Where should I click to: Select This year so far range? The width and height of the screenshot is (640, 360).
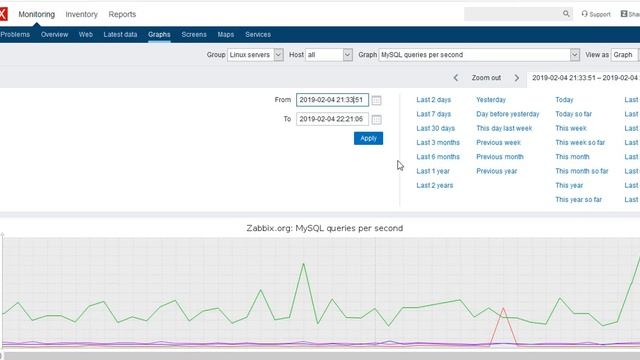(578, 200)
